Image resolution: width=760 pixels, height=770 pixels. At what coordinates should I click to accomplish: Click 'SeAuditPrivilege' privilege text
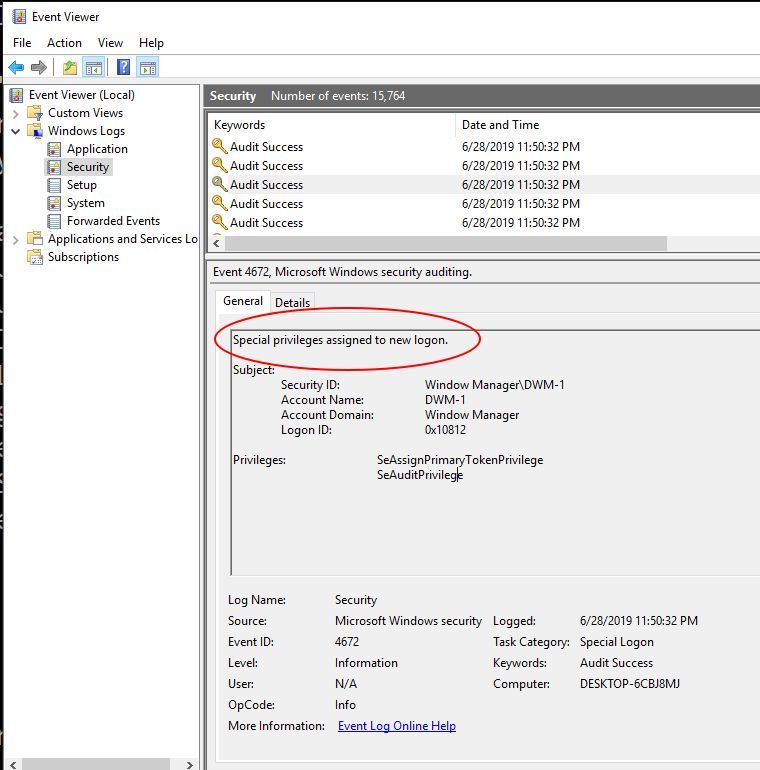point(420,475)
